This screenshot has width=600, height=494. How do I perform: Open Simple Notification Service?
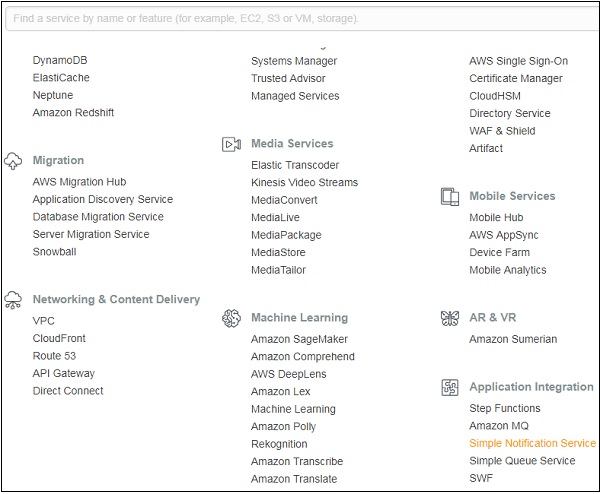click(x=532, y=443)
